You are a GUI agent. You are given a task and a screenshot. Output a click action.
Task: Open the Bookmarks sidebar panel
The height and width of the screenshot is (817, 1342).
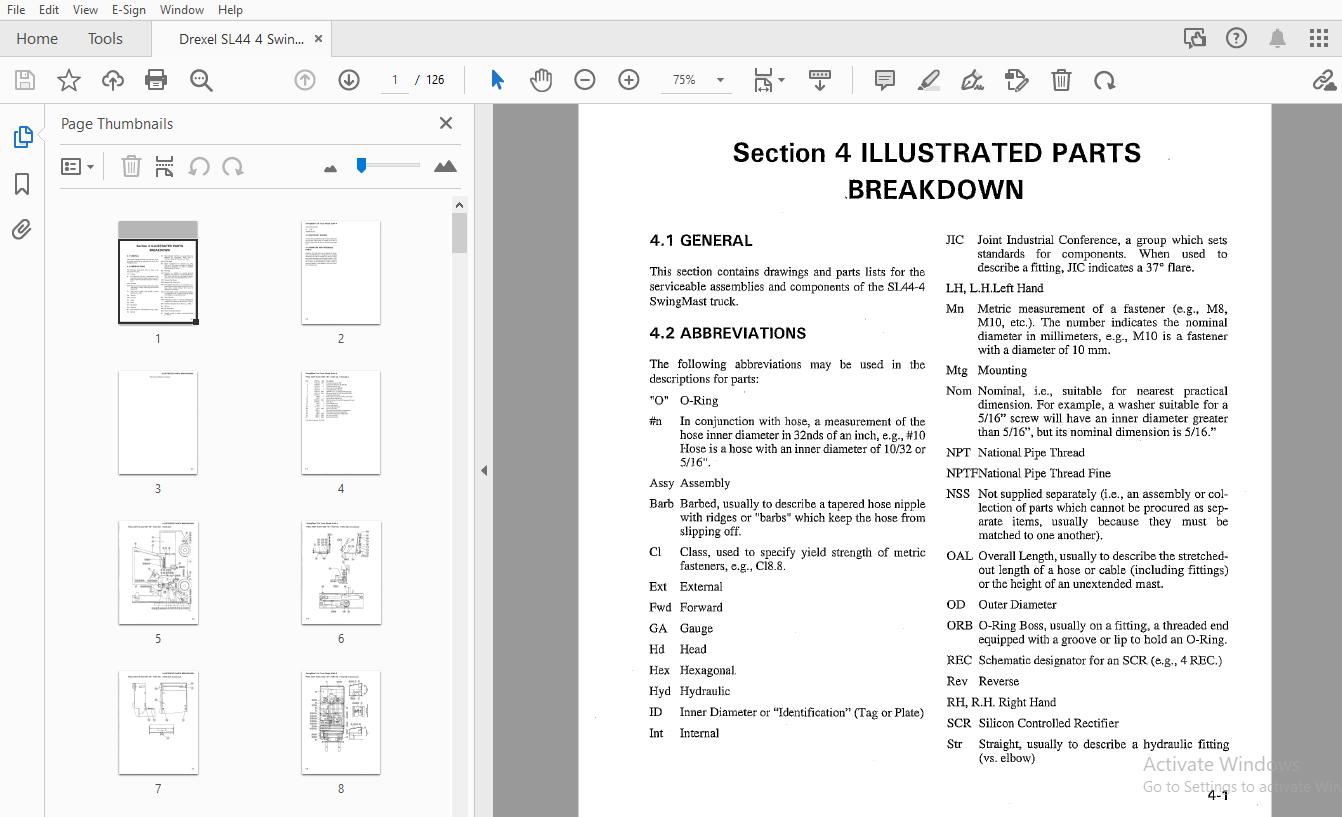pos(22,184)
